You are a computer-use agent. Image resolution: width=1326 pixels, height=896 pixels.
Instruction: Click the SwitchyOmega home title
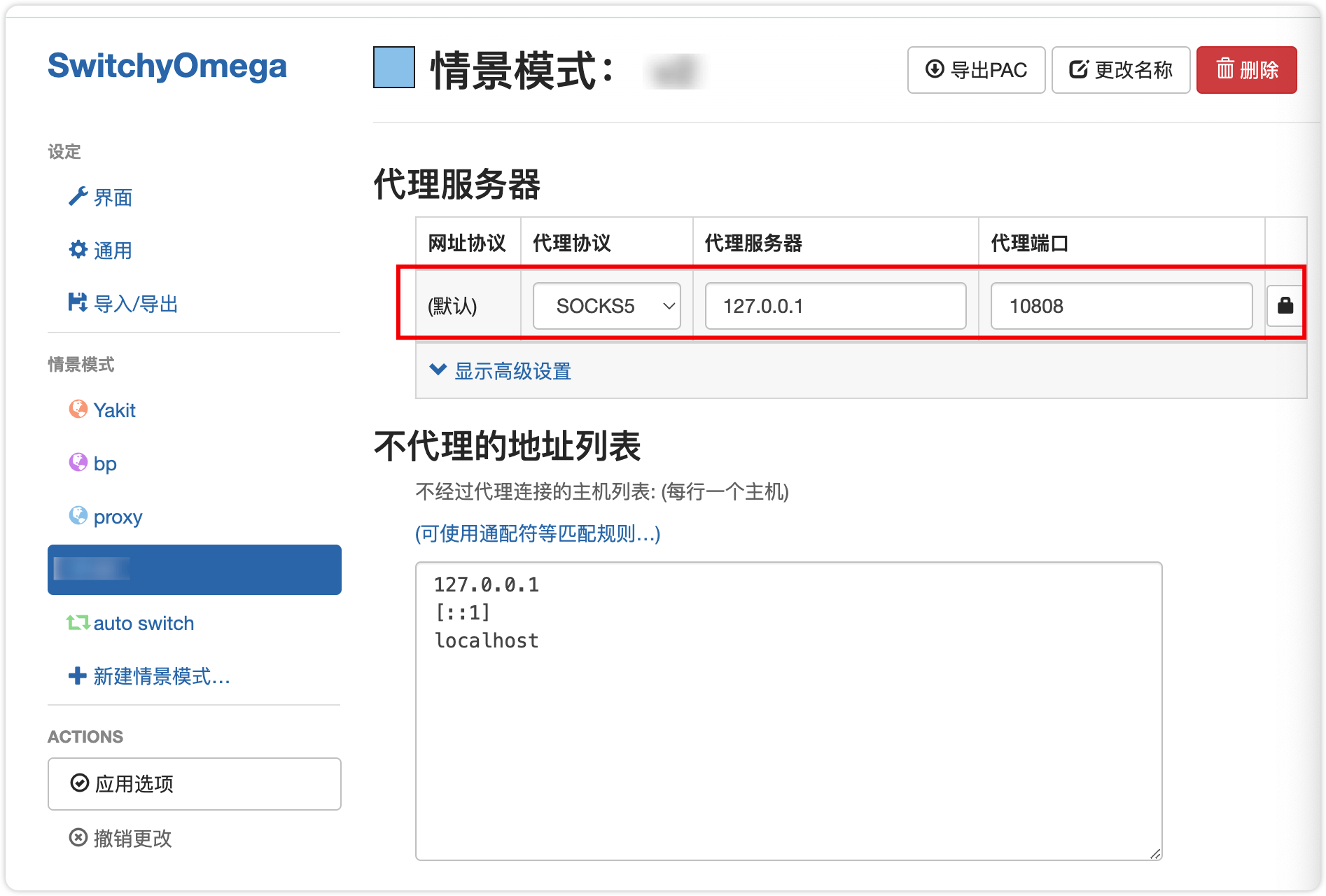167,66
